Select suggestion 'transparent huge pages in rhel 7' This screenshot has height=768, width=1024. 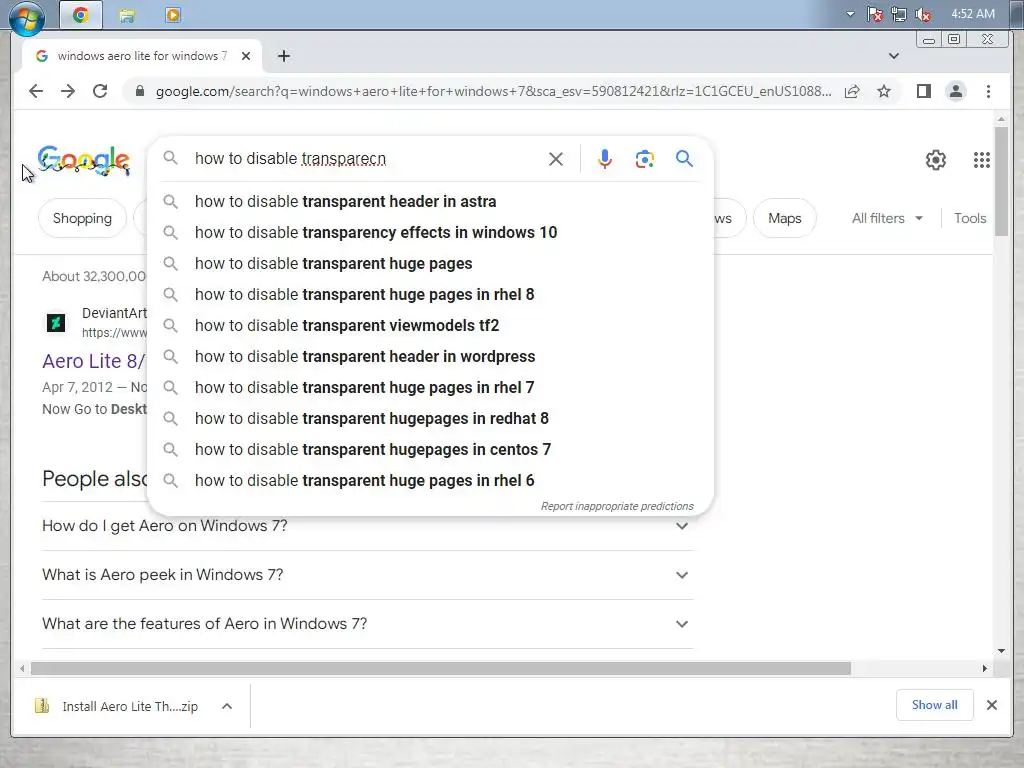click(430, 388)
